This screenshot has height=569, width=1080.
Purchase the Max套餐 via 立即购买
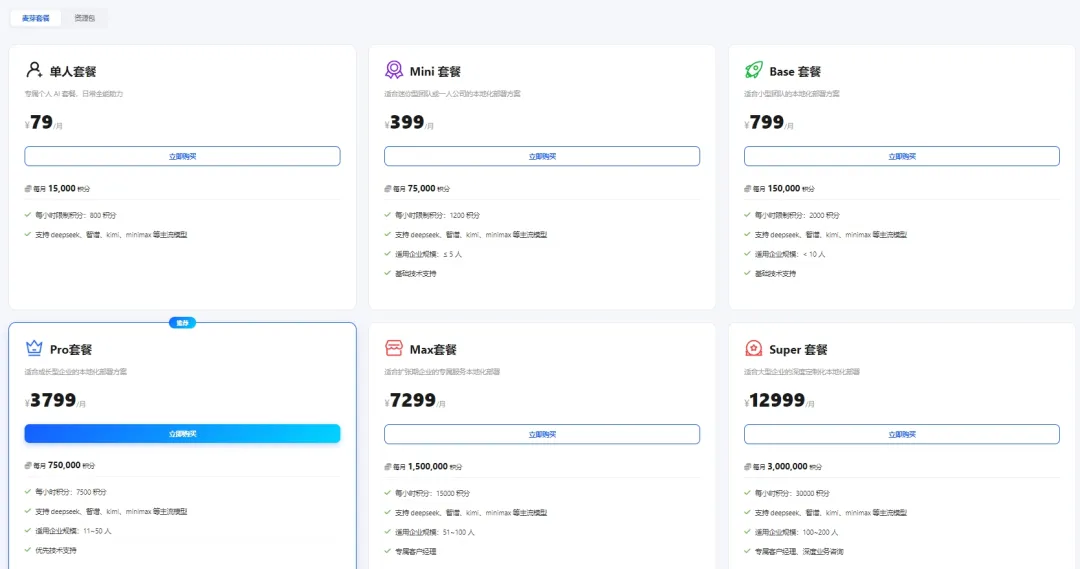pyautogui.click(x=542, y=435)
